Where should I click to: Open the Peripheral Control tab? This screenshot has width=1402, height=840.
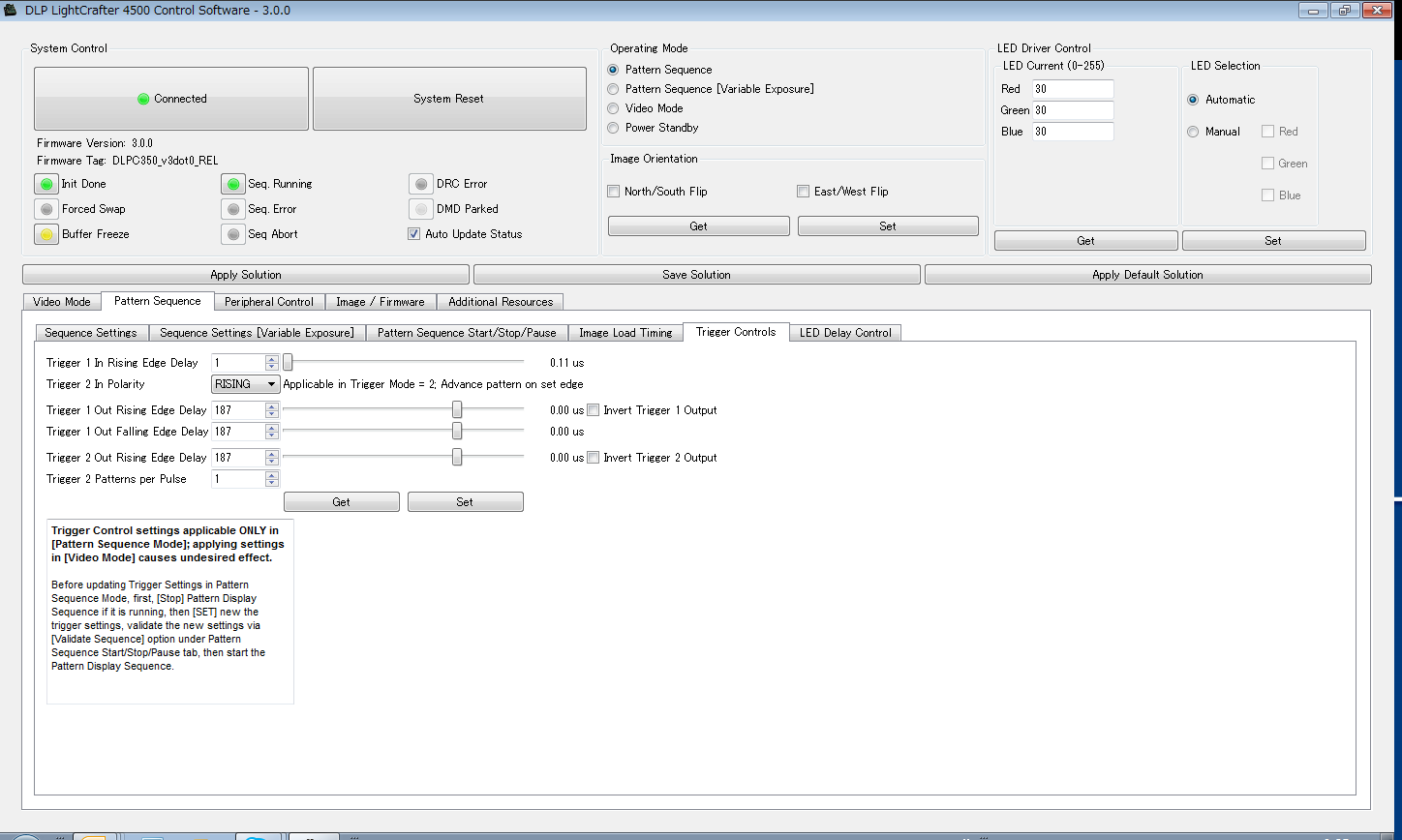point(269,302)
